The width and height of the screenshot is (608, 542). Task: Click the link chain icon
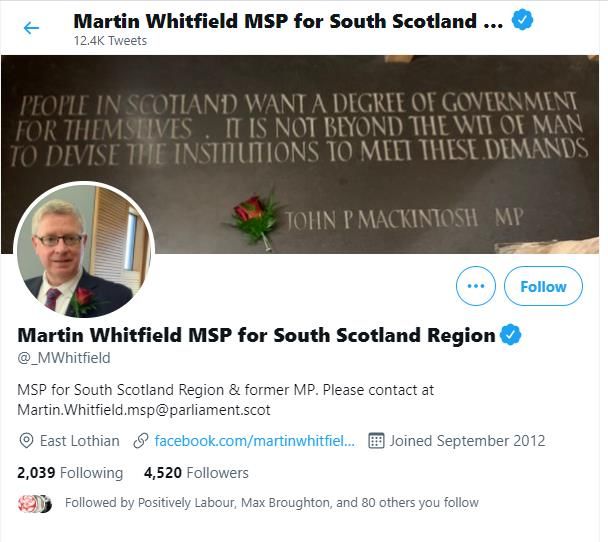pyautogui.click(x=140, y=441)
